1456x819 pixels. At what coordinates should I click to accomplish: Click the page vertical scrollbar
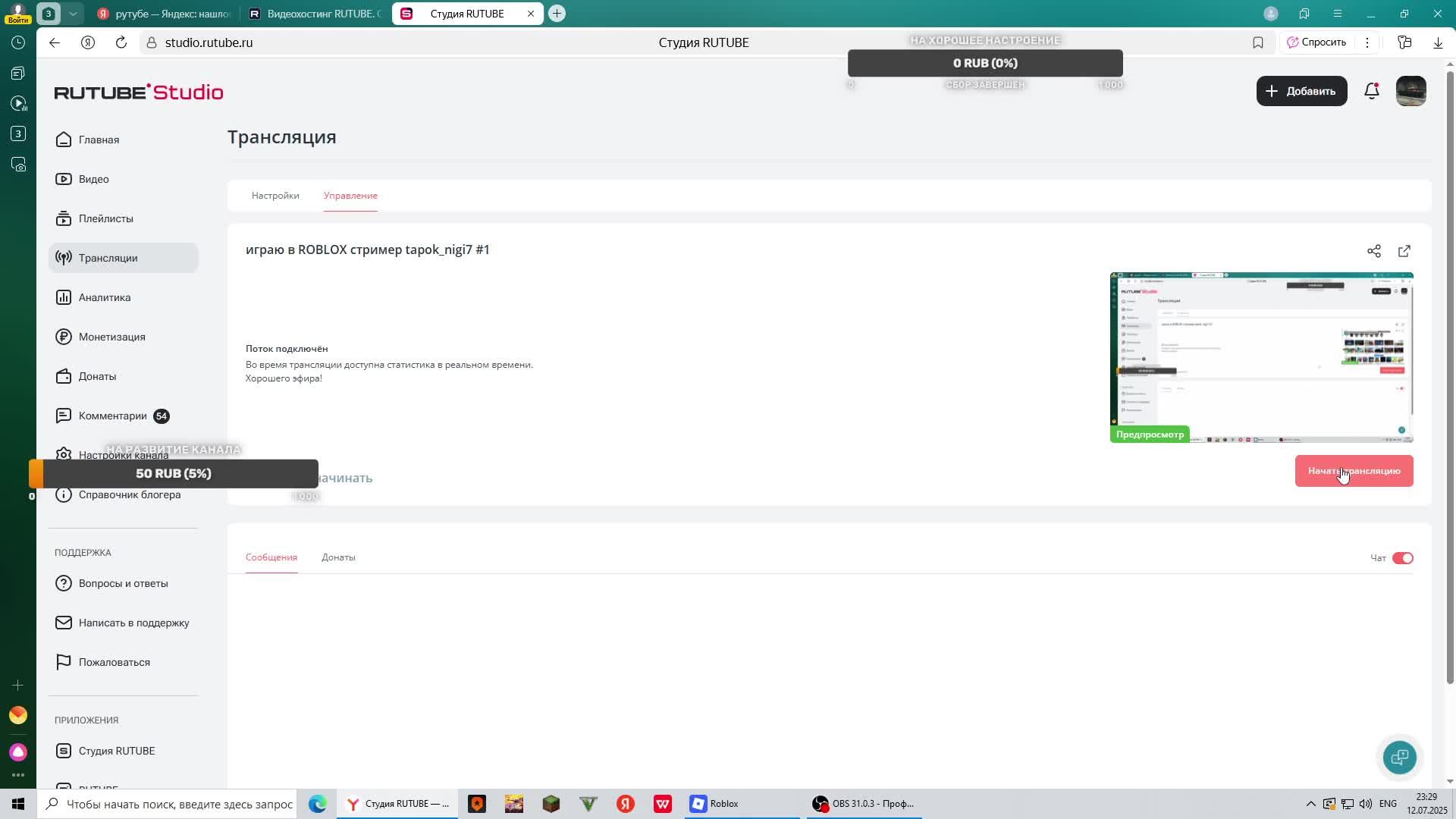(x=1450, y=379)
